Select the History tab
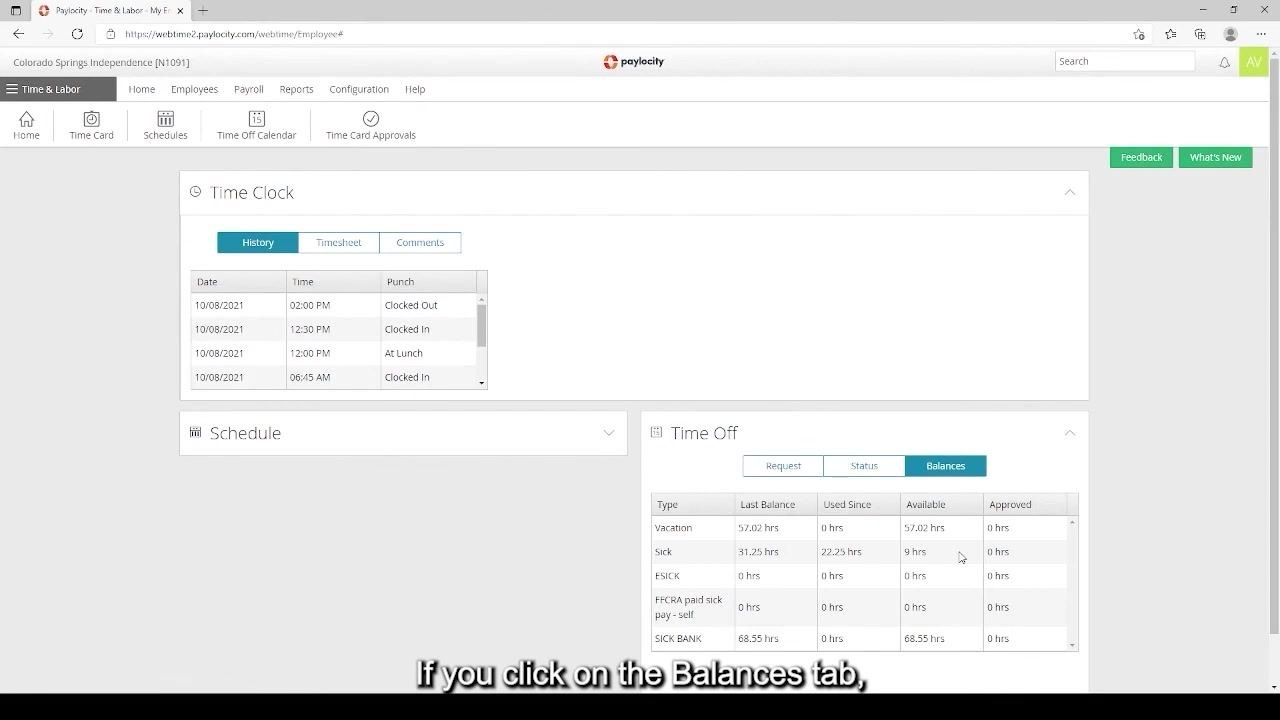The height and width of the screenshot is (720, 1280). [258, 242]
